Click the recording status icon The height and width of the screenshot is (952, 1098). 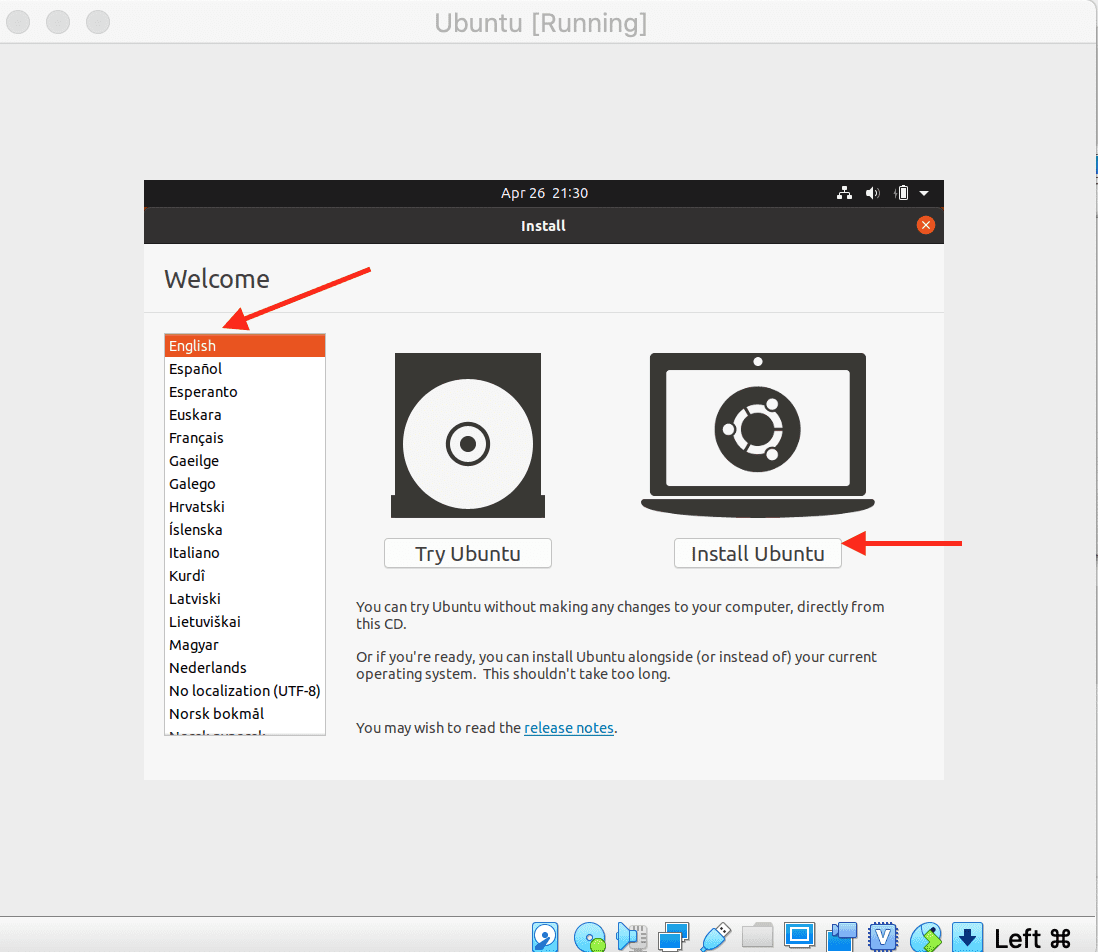(x=842, y=937)
